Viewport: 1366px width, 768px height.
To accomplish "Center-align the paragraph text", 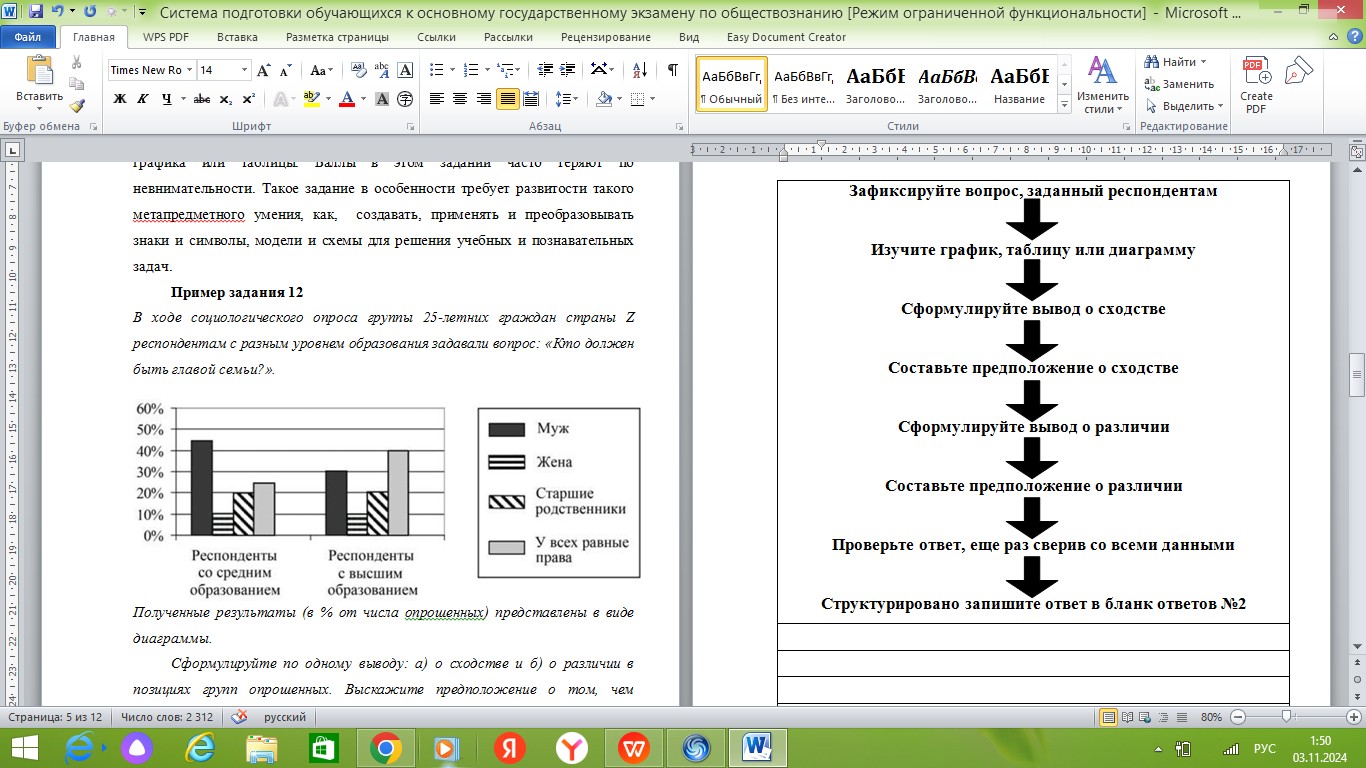I will (x=460, y=99).
